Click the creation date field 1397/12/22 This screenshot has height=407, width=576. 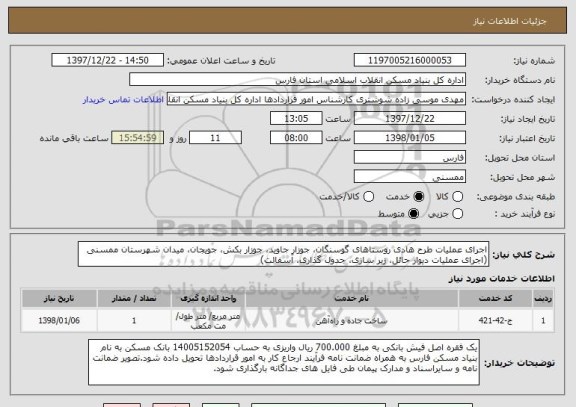pyautogui.click(x=410, y=118)
